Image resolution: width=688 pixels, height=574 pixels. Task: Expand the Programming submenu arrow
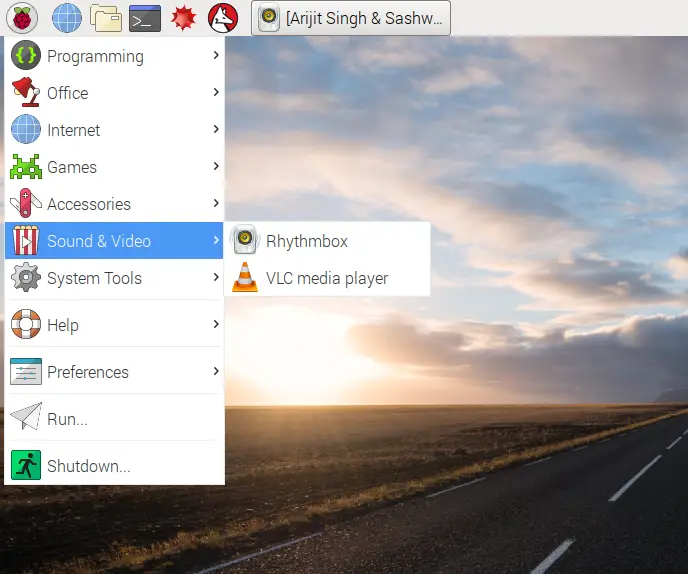click(215, 55)
